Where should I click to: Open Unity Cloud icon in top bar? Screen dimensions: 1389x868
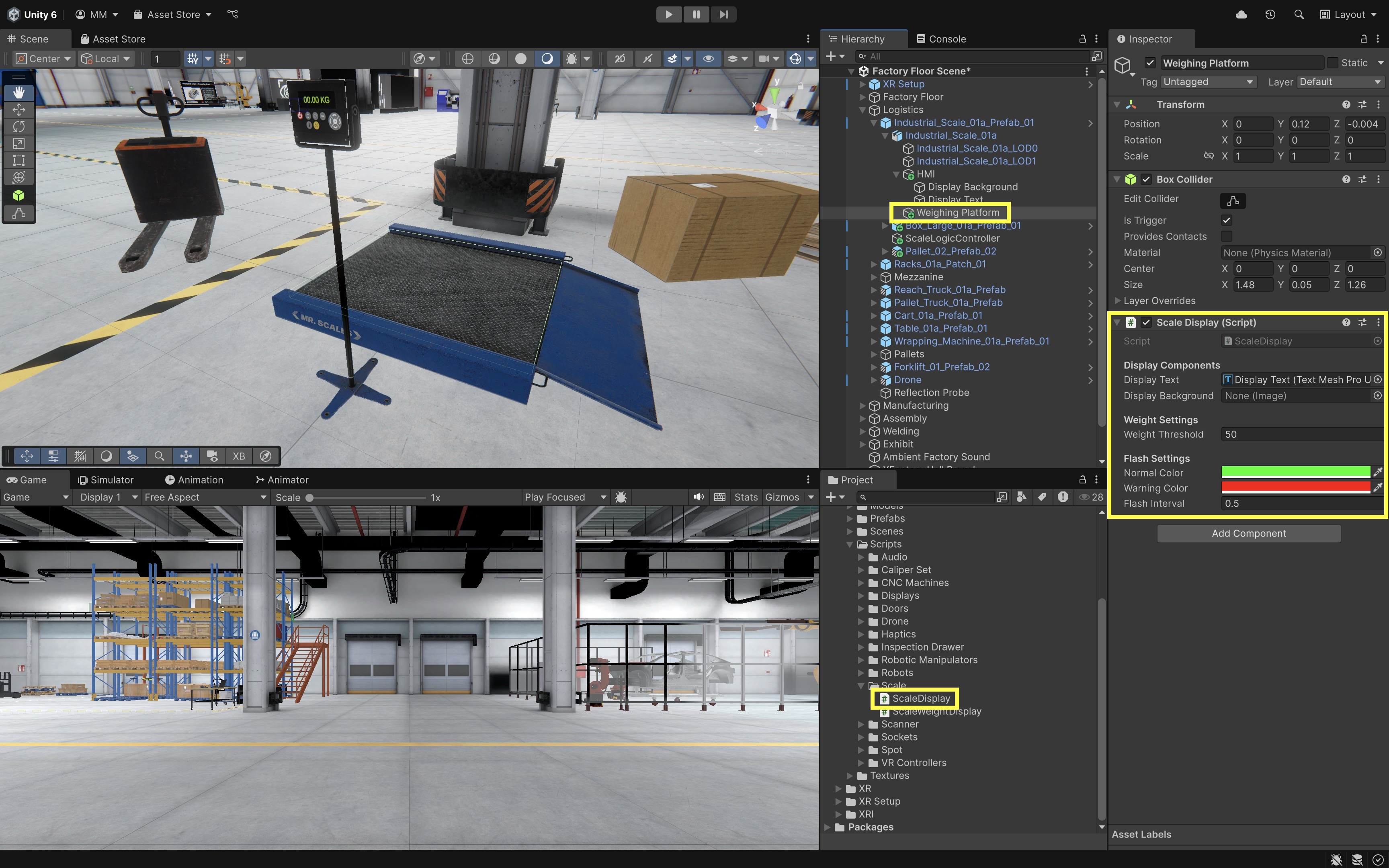[x=1241, y=14]
